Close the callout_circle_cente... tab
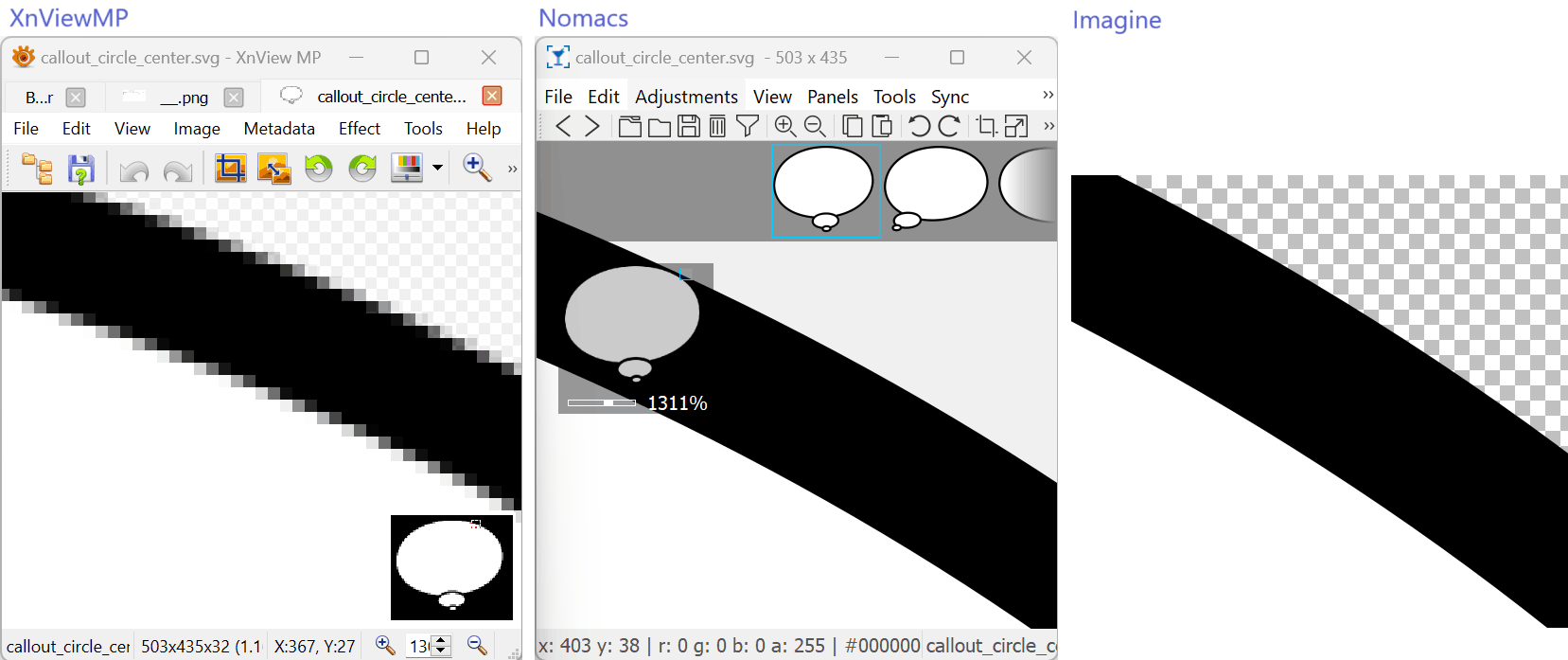Screen dimensions: 1568x660 (492, 96)
